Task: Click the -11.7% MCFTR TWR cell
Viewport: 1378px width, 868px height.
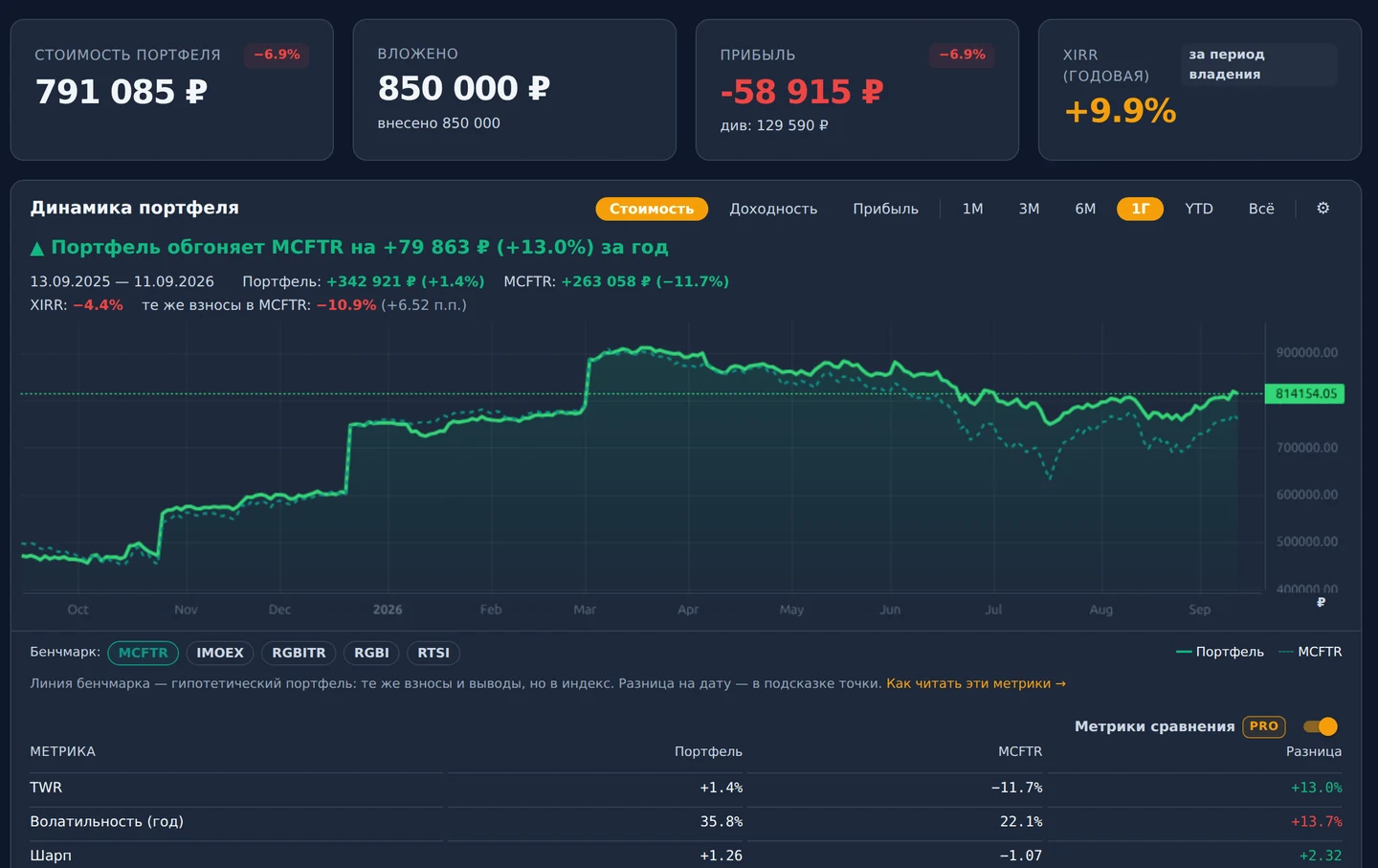Action: point(1016,788)
